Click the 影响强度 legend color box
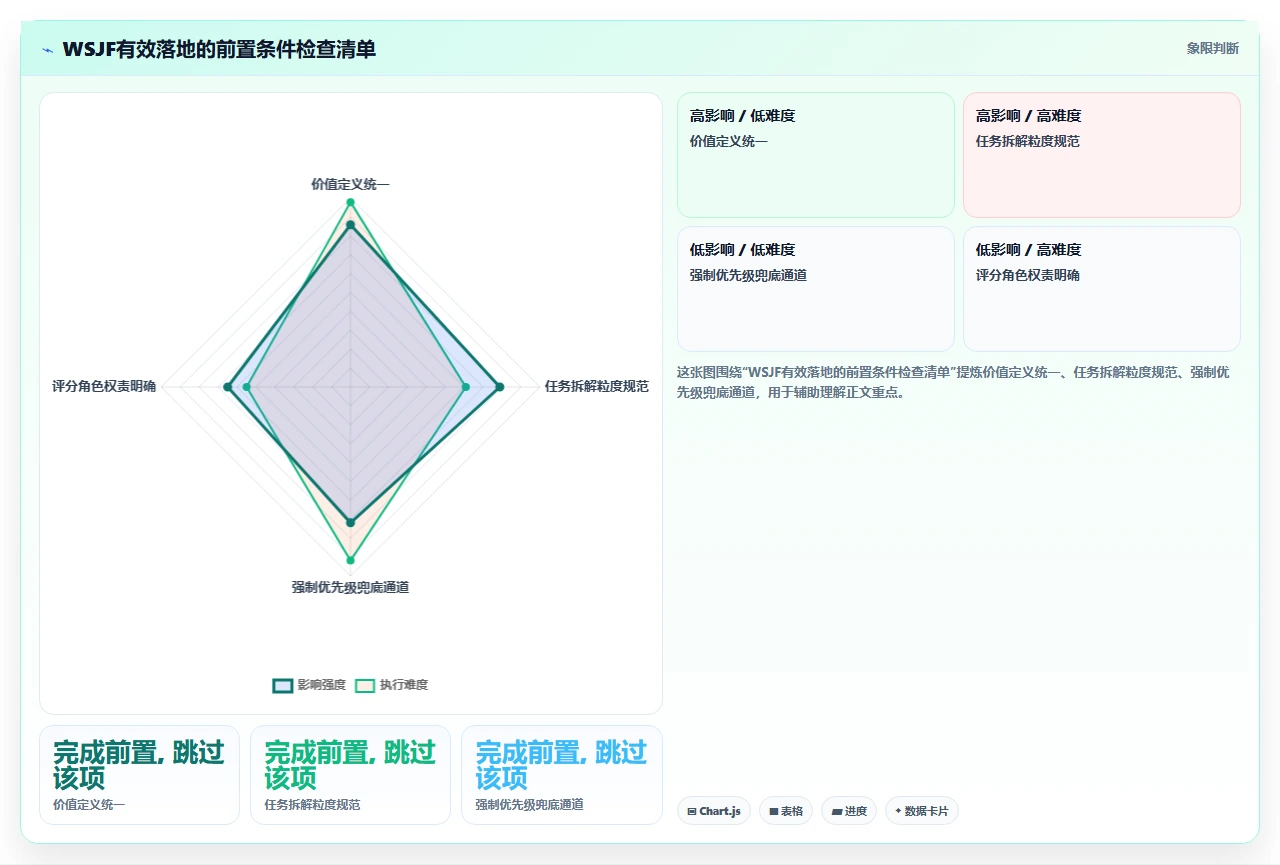This screenshot has height=865, width=1280. coord(283,685)
